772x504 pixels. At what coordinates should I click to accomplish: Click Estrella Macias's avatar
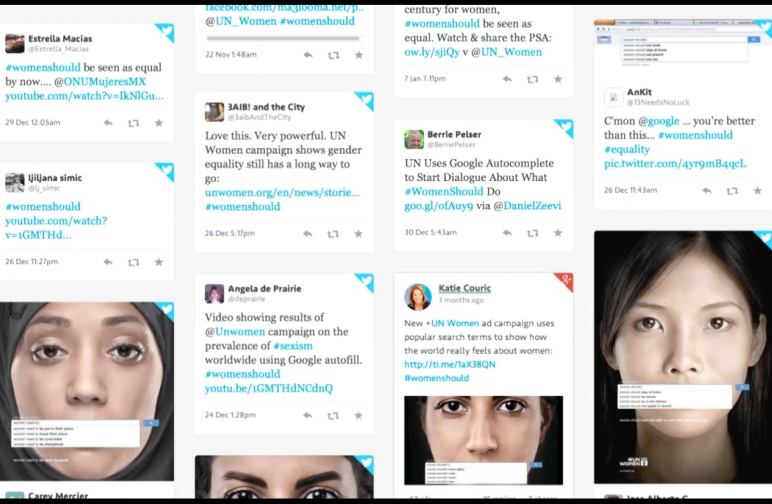tap(15, 43)
